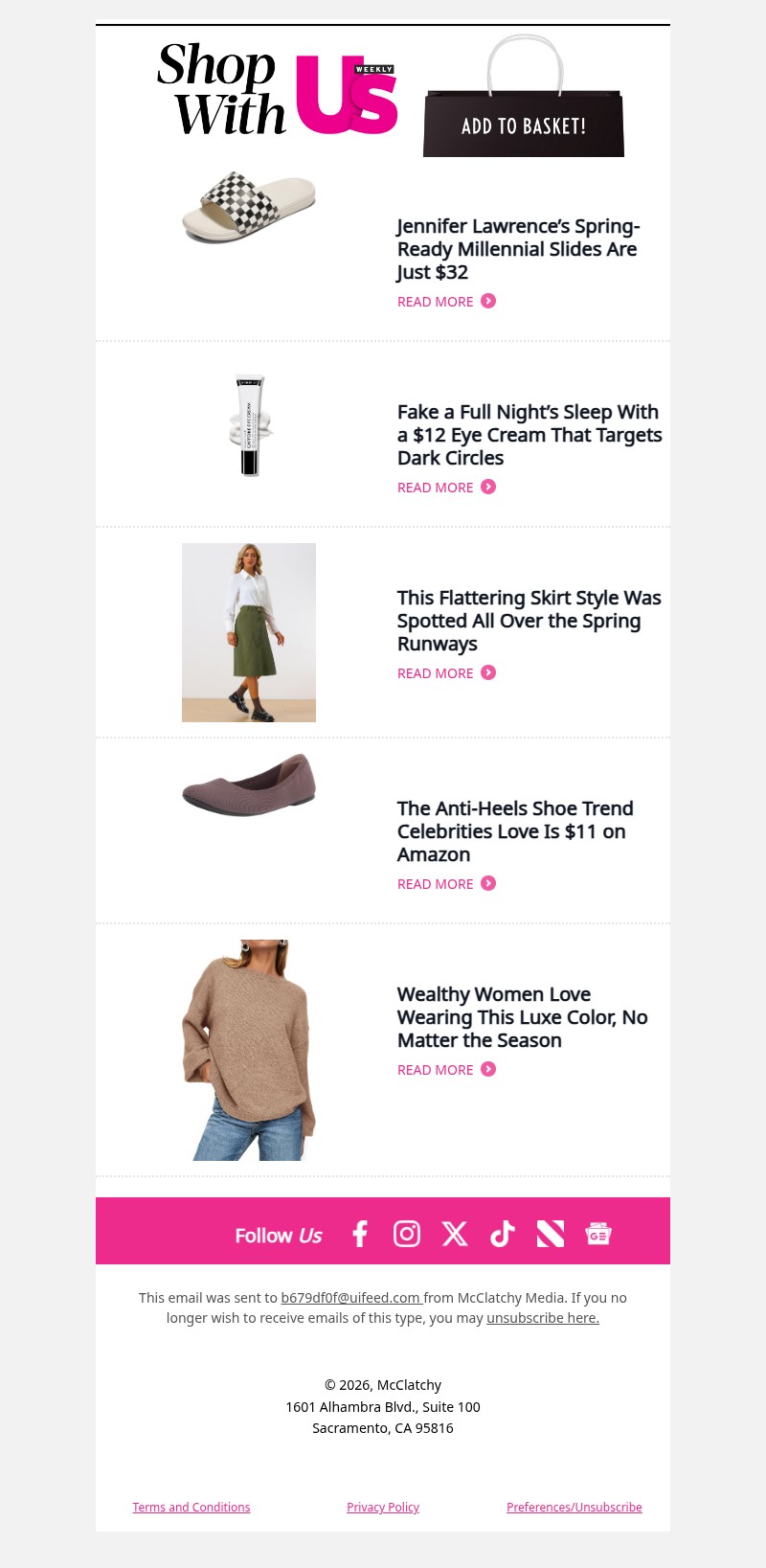Viewport: 766px width, 1568px height.
Task: Click the Shop With Us Weekly logo
Action: tap(278, 91)
